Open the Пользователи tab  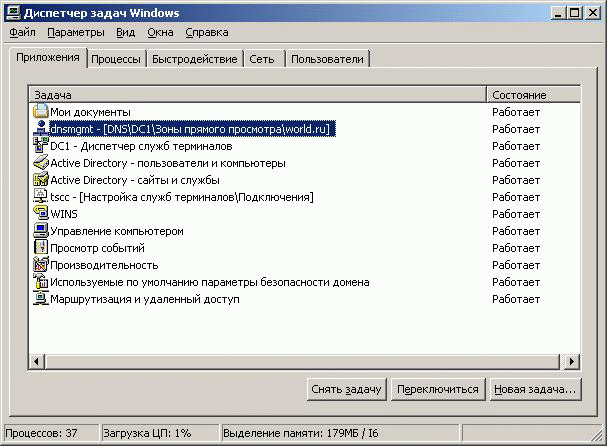coord(327,59)
